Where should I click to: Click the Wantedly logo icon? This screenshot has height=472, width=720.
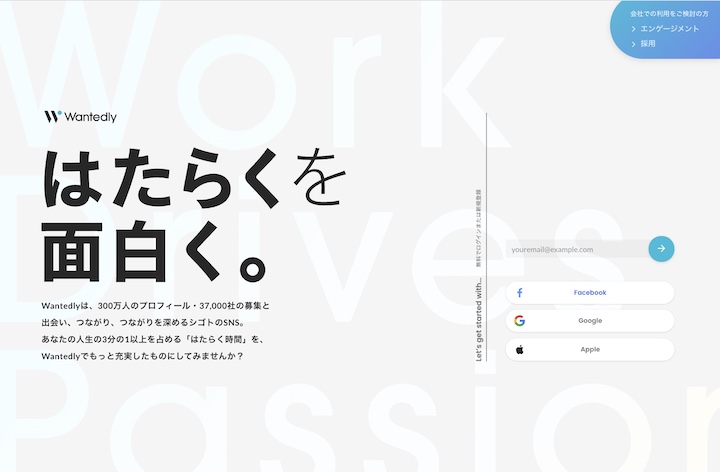(52, 116)
